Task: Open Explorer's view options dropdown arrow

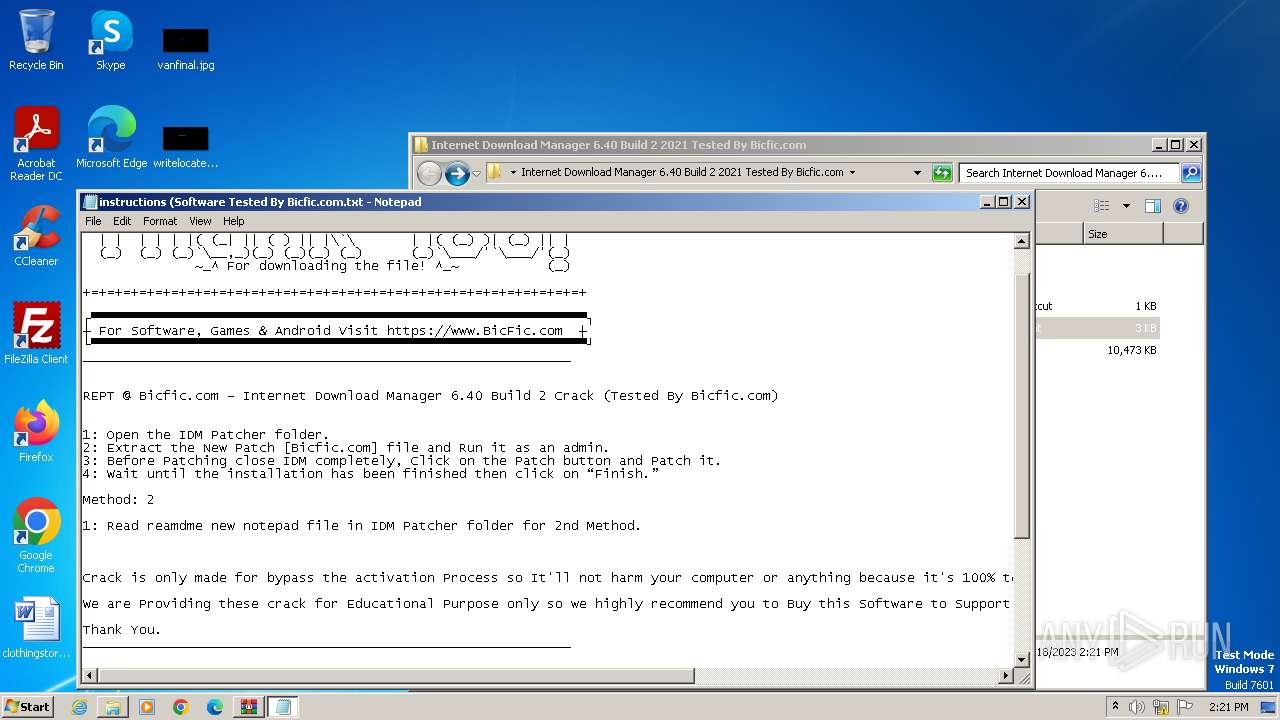Action: click(1126, 206)
